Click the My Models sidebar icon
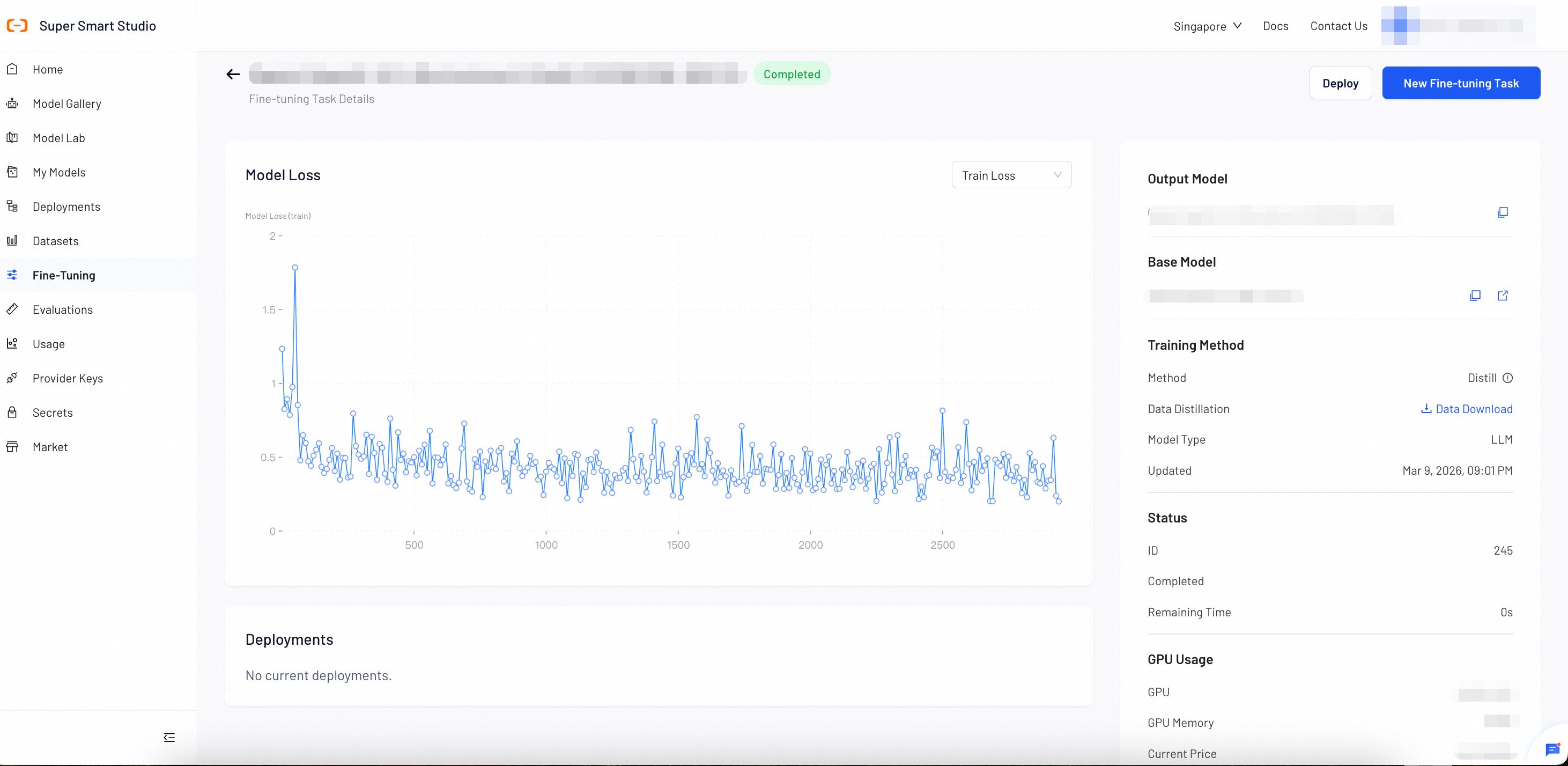This screenshot has height=766, width=1568. point(12,172)
